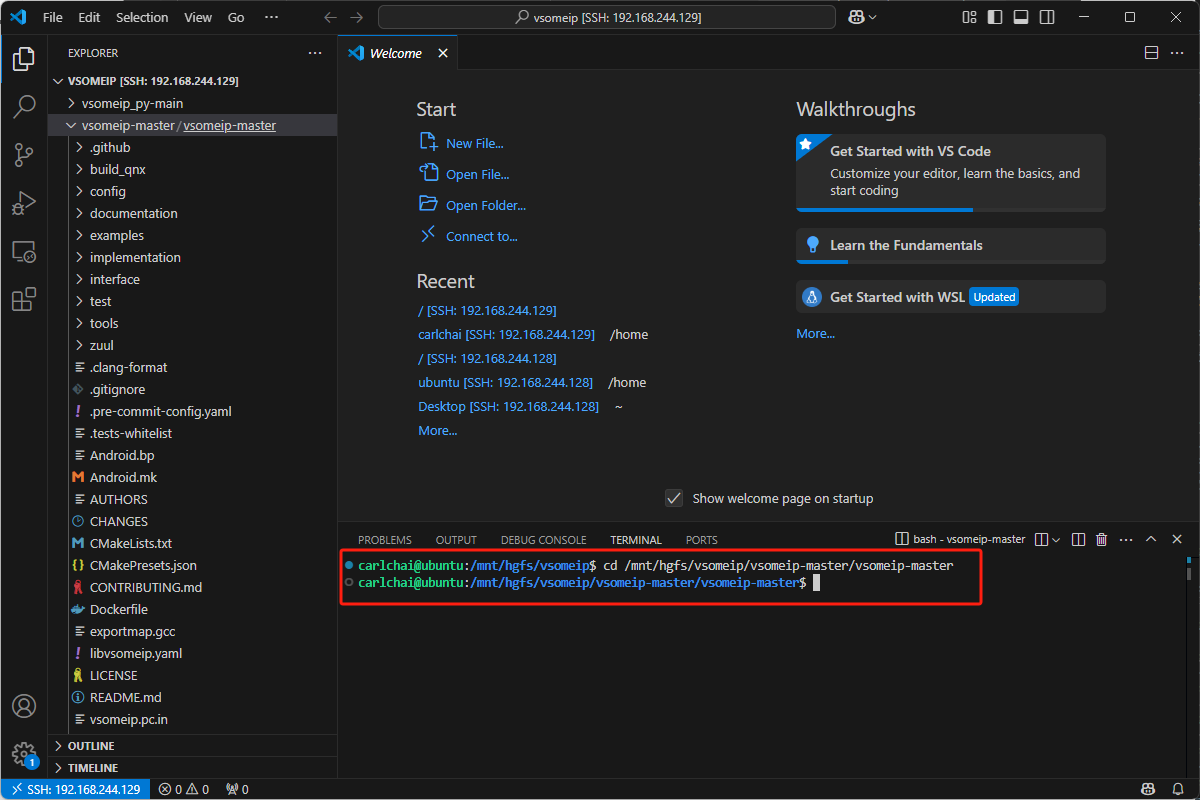Go back using the title bar arrow

[x=331, y=17]
